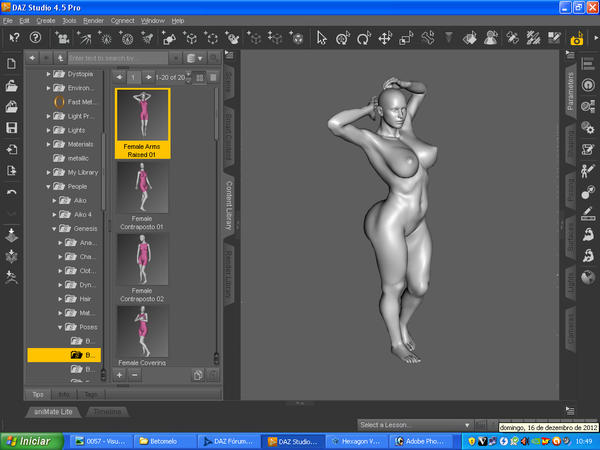Click the Windows Iniciar start button
This screenshot has width=600, height=450.
pos(28,440)
